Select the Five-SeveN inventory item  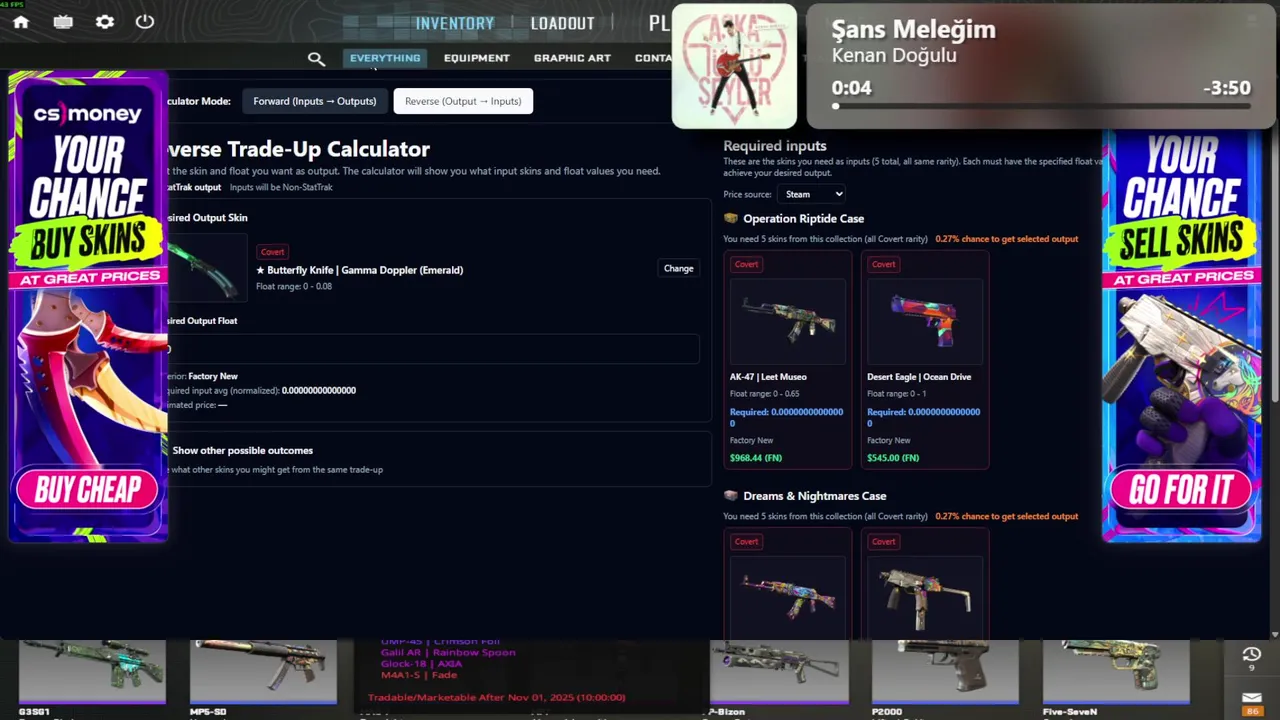click(1116, 672)
